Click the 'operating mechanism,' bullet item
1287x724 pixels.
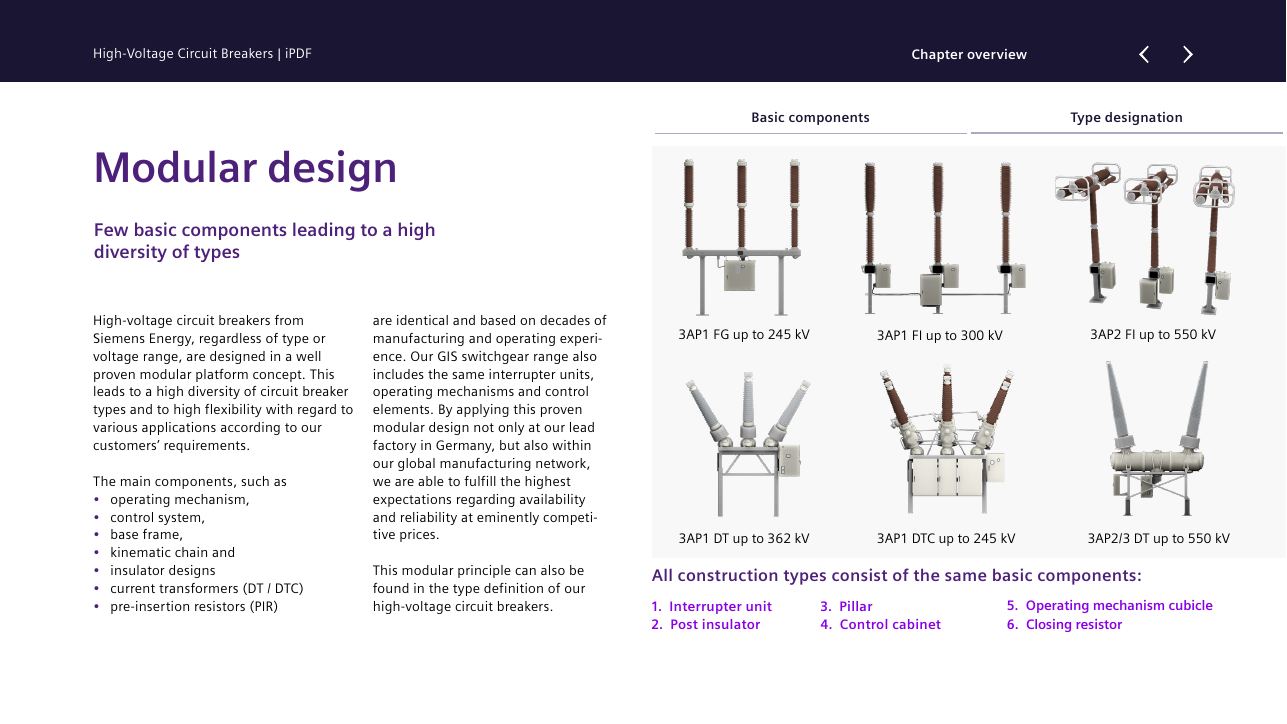[x=179, y=500]
